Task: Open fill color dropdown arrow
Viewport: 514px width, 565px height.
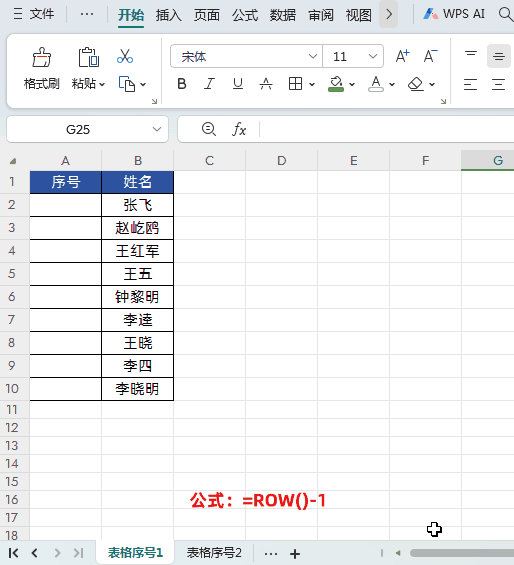Action: click(x=352, y=84)
